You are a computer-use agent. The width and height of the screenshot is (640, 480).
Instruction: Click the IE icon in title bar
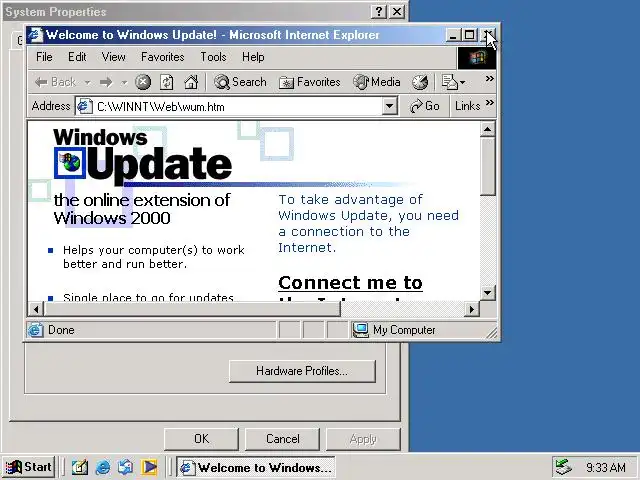(36, 35)
